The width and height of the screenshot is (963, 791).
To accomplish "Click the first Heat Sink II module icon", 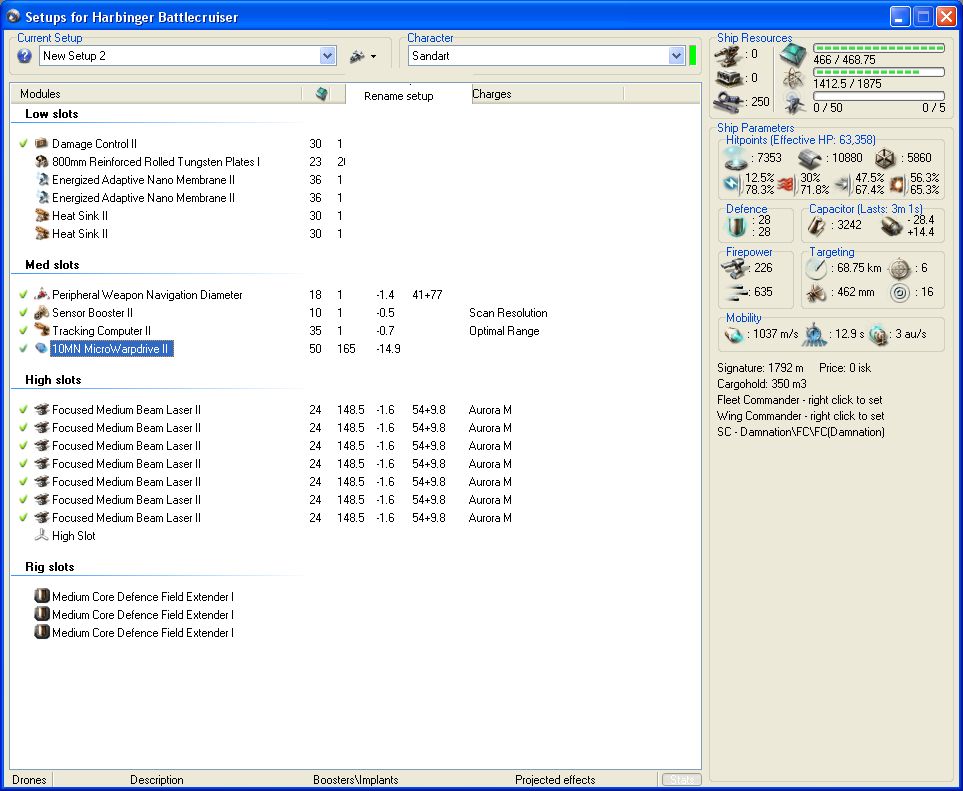I will pos(41,216).
